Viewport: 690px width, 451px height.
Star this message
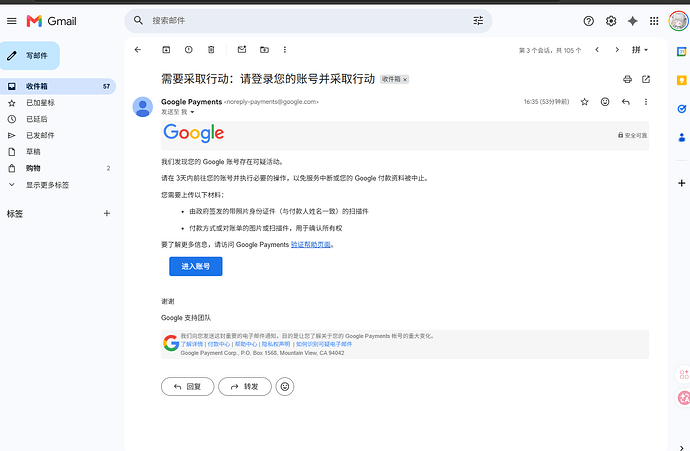coord(584,102)
